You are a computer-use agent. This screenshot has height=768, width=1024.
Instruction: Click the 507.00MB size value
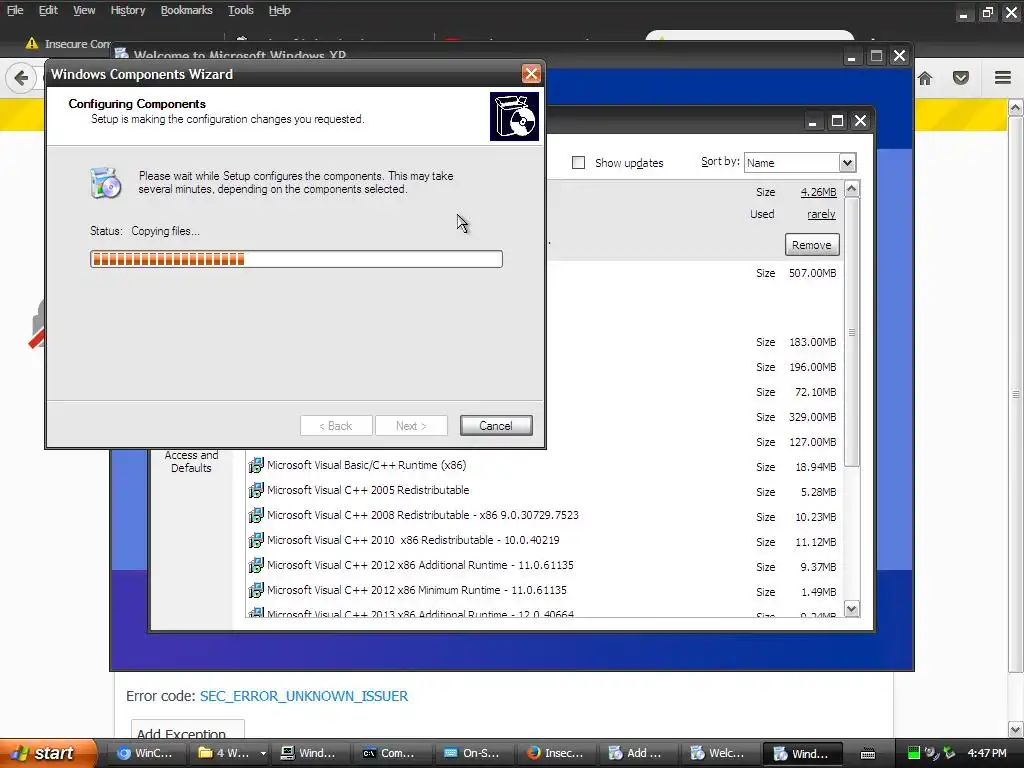[x=812, y=273]
